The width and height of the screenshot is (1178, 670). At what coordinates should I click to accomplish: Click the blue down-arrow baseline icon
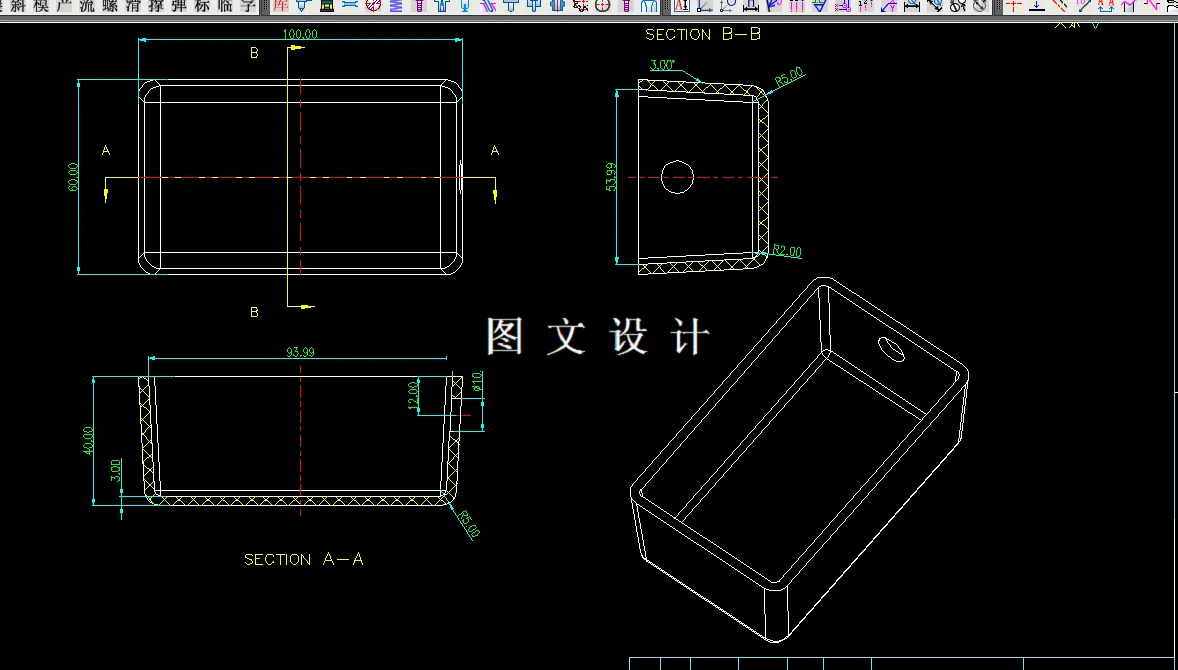[1037, 5]
